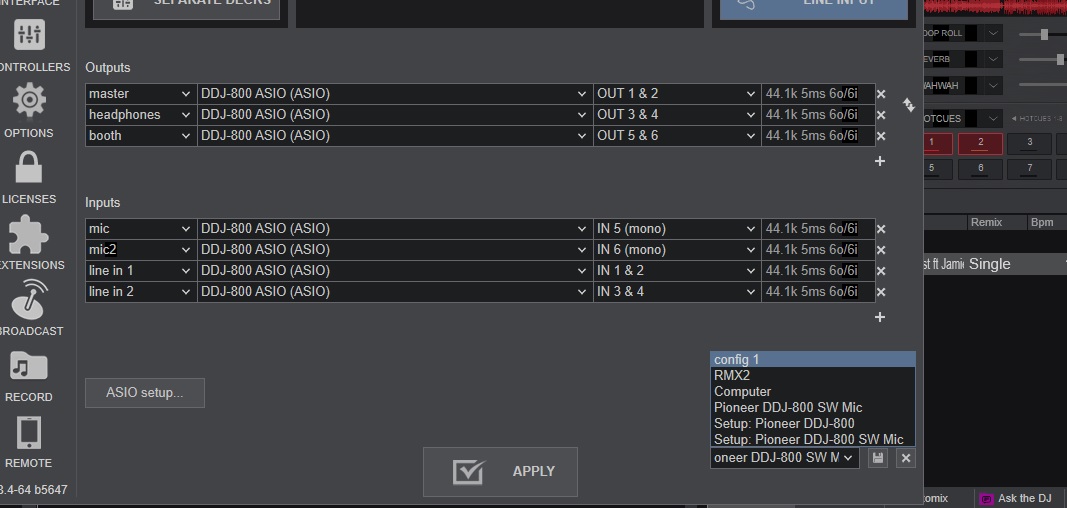Select Computer config from list
Screen dimensions: 1067x508
tap(812, 392)
